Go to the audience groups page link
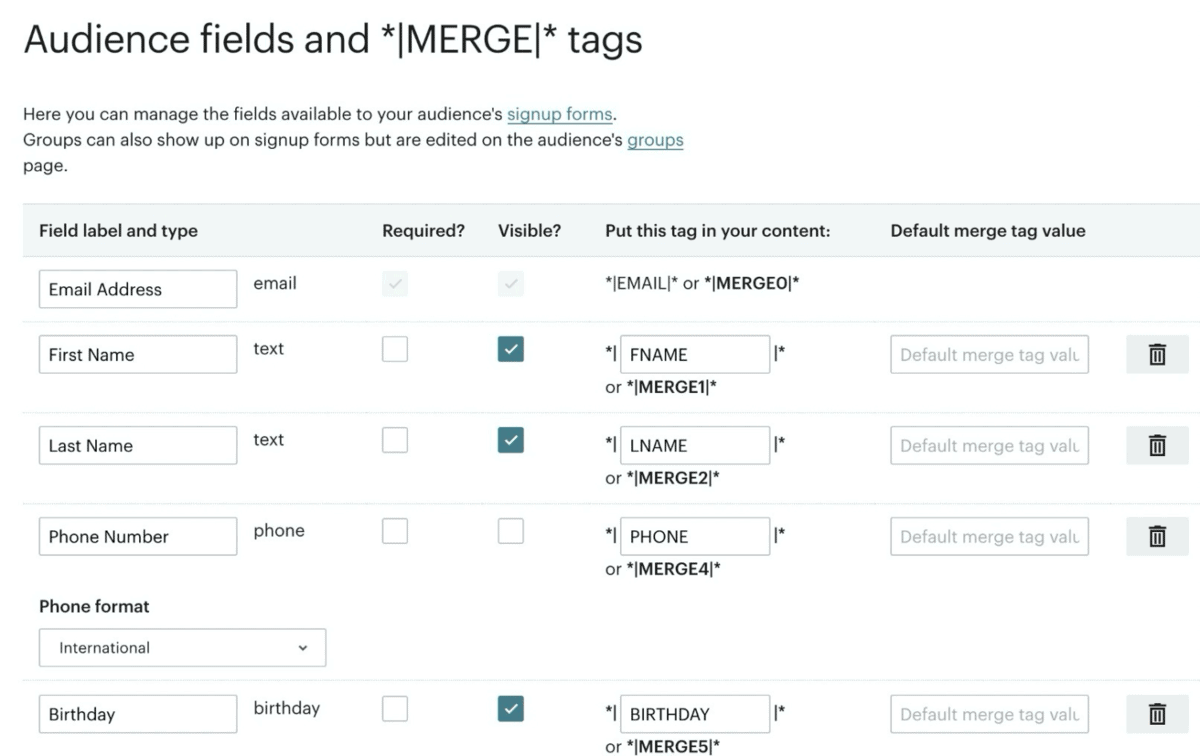The width and height of the screenshot is (1200, 756). 655,140
